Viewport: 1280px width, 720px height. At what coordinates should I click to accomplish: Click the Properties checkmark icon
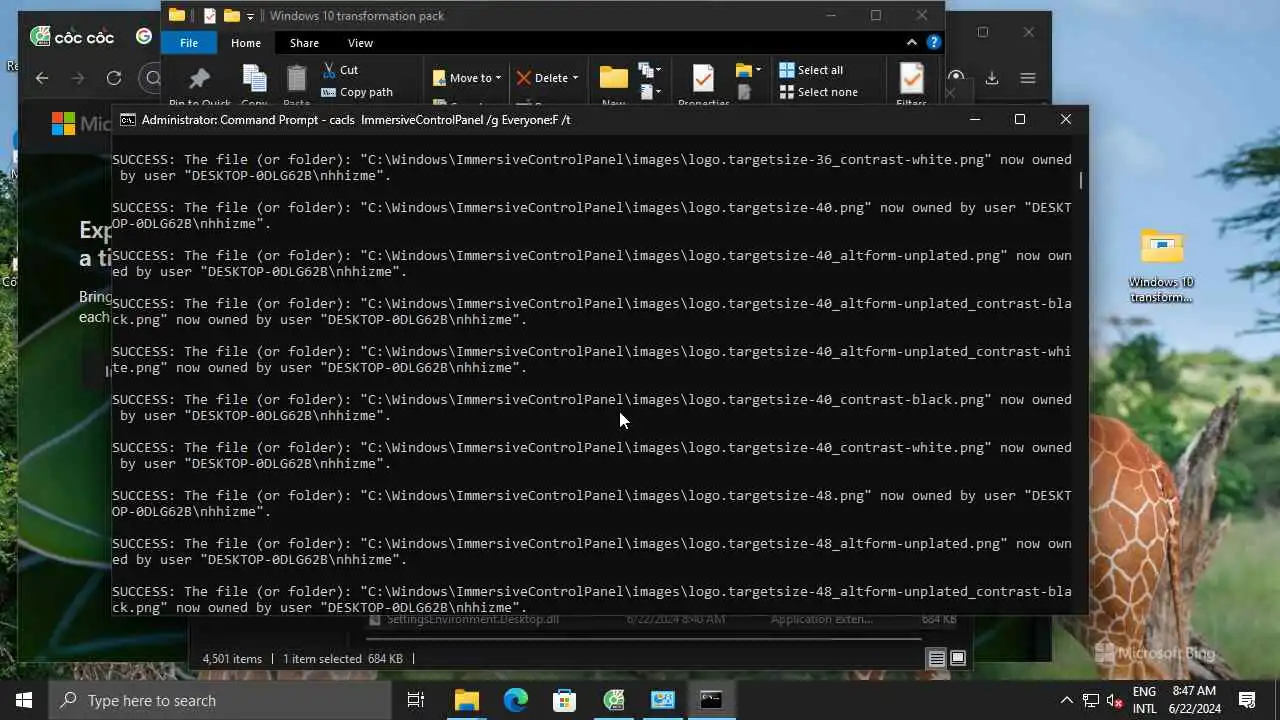coord(703,78)
